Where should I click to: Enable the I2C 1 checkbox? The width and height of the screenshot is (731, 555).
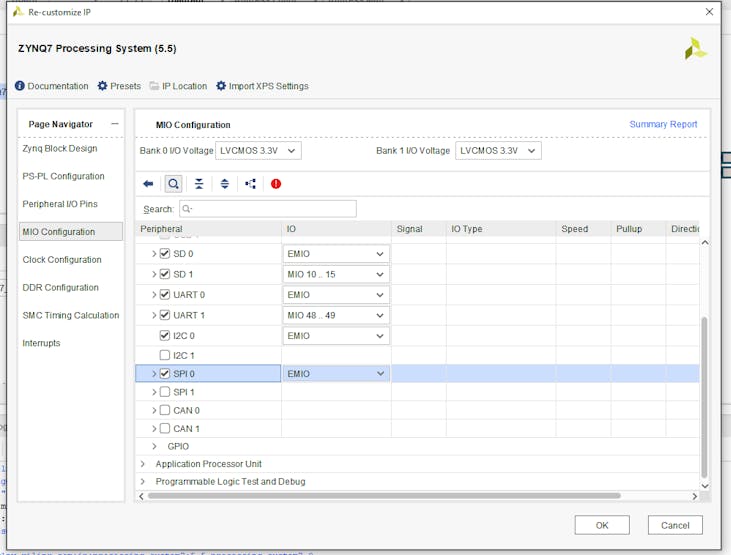(x=165, y=355)
